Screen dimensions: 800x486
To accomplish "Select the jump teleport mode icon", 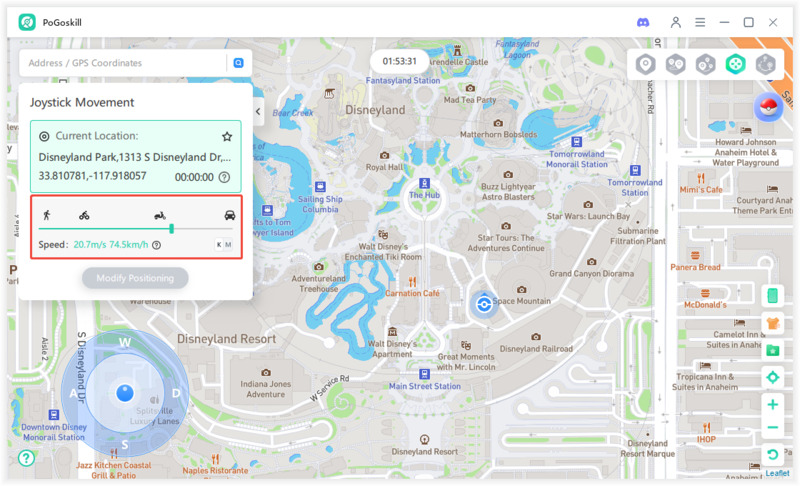I will tap(765, 64).
